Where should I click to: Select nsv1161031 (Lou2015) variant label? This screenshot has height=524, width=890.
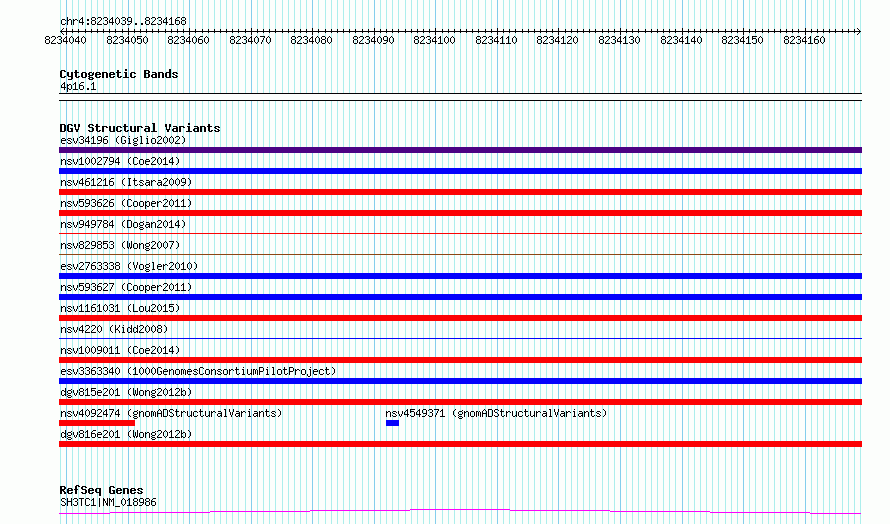(x=120, y=308)
